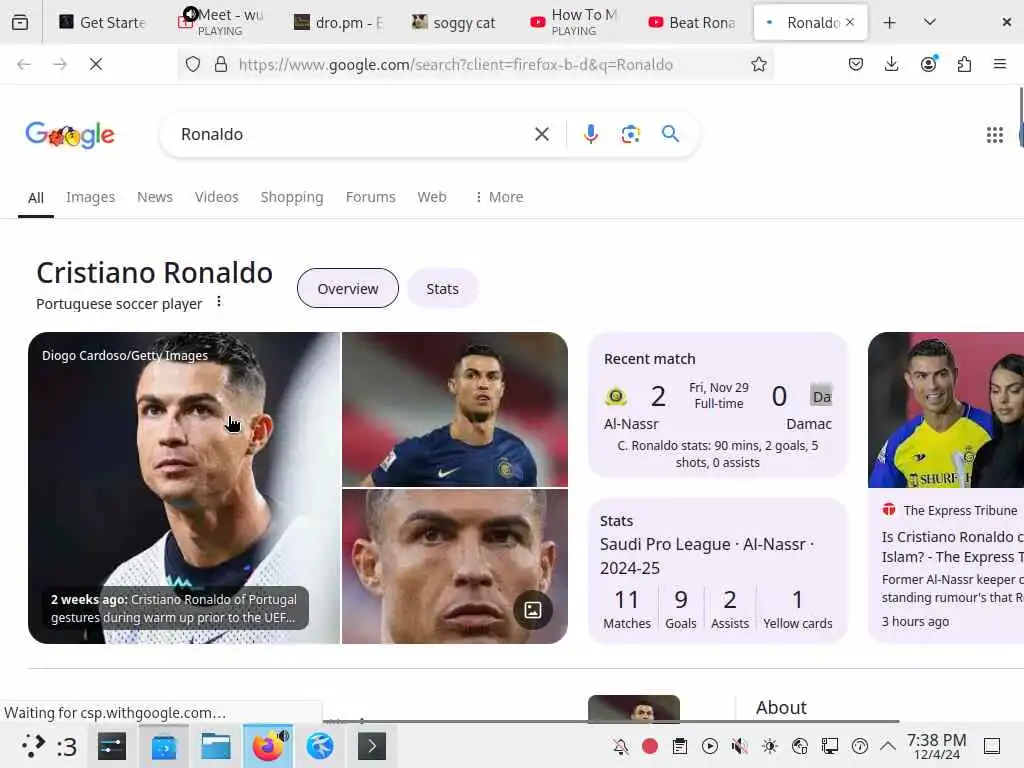Switch to Shopping results tab
Viewport: 1024px width, 768px height.
click(x=292, y=197)
